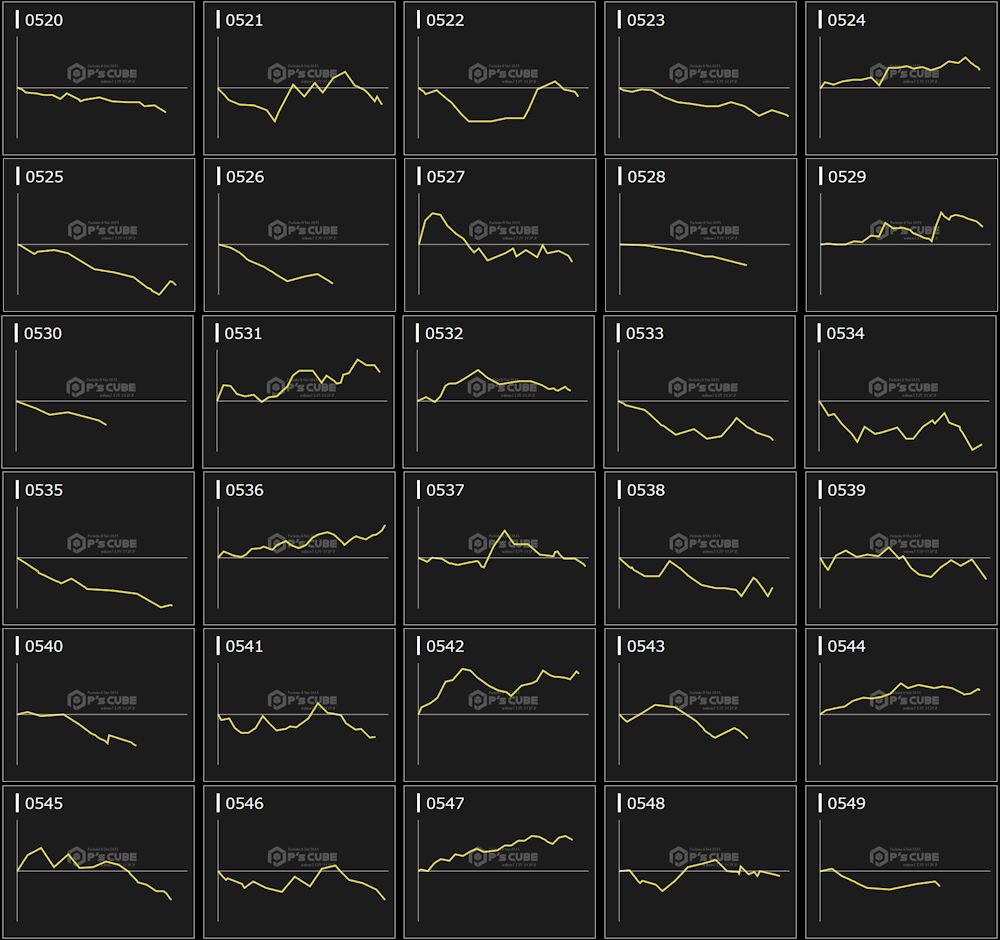The width and height of the screenshot is (1000, 940).
Task: Open the 0547 graph panel
Action: pos(499,862)
